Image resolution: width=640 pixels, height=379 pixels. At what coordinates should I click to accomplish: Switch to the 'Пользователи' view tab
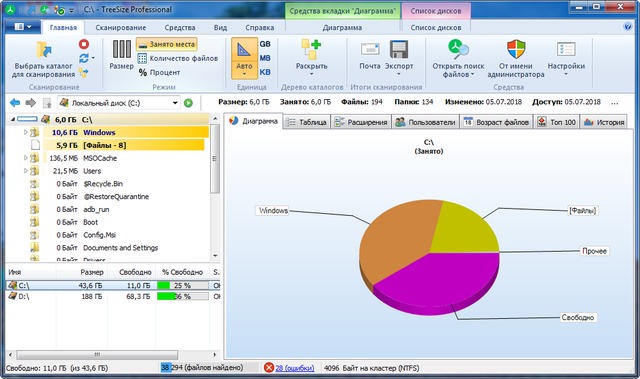tap(425, 122)
